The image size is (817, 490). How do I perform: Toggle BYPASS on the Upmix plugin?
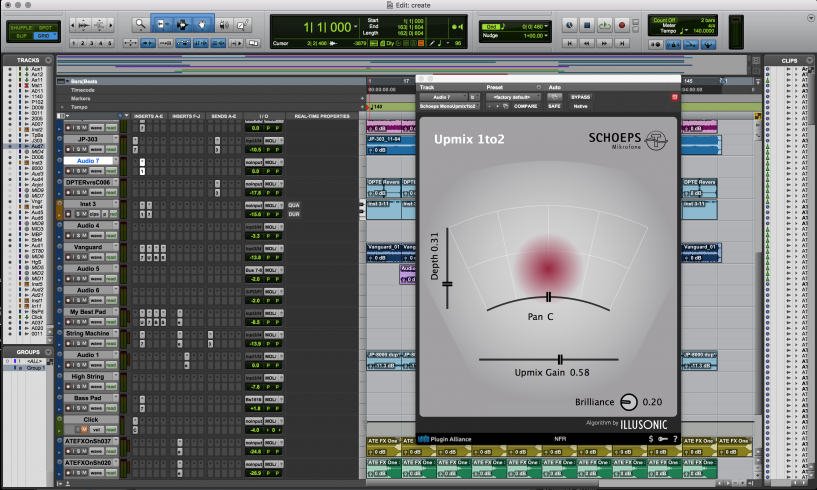click(580, 97)
